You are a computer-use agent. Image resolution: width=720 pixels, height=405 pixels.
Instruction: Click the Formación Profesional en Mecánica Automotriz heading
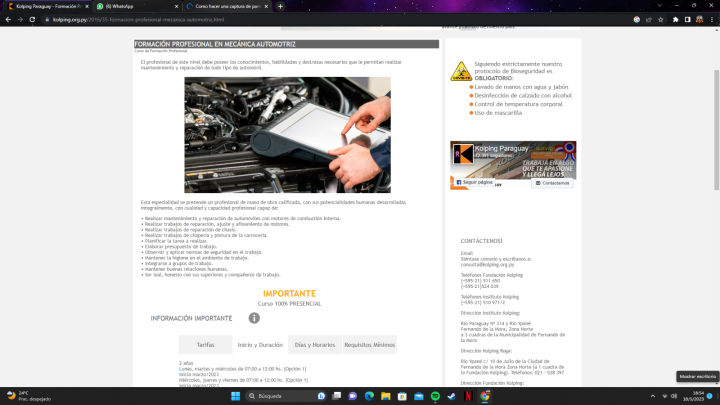(215, 44)
